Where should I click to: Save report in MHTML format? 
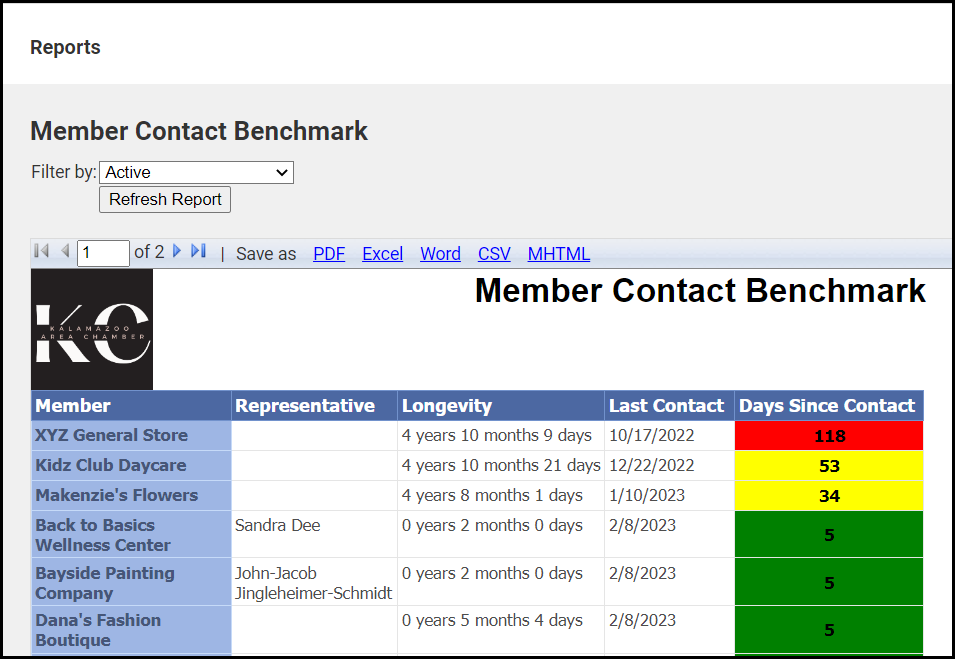coord(558,254)
